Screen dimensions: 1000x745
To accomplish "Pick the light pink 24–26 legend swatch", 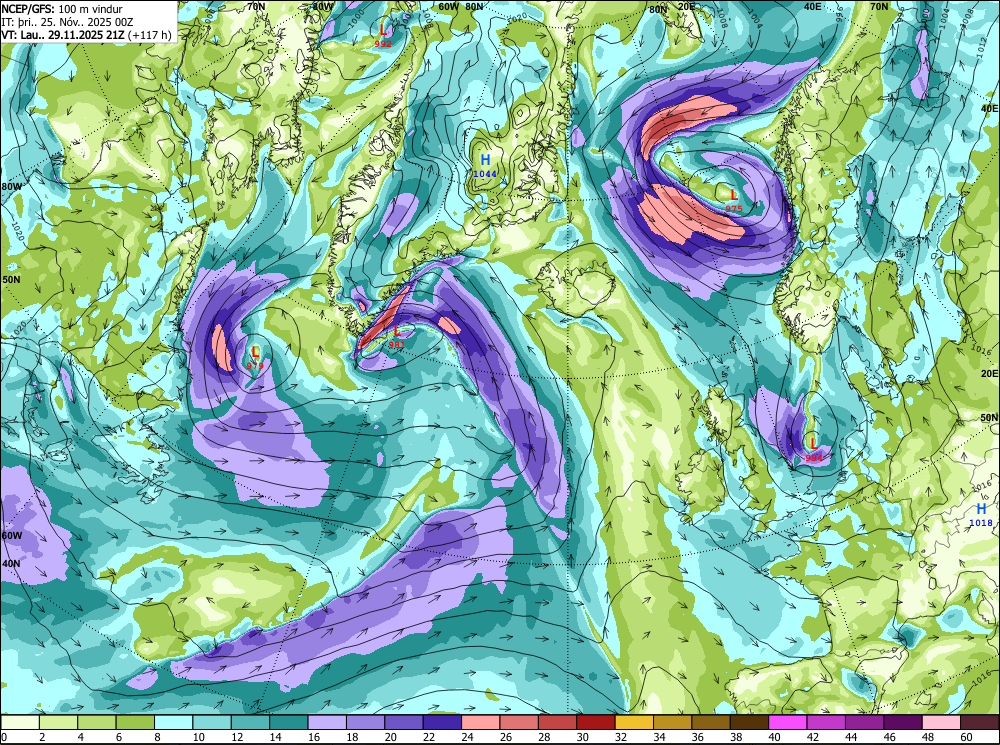I will pos(480,722).
